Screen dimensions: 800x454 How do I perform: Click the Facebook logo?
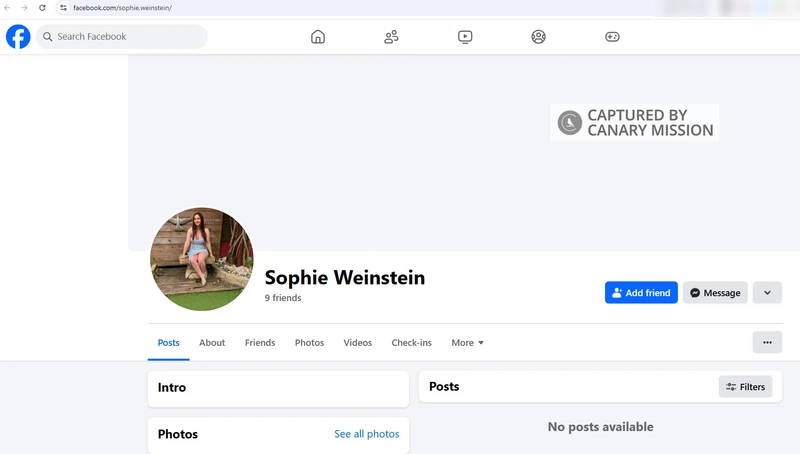18,37
